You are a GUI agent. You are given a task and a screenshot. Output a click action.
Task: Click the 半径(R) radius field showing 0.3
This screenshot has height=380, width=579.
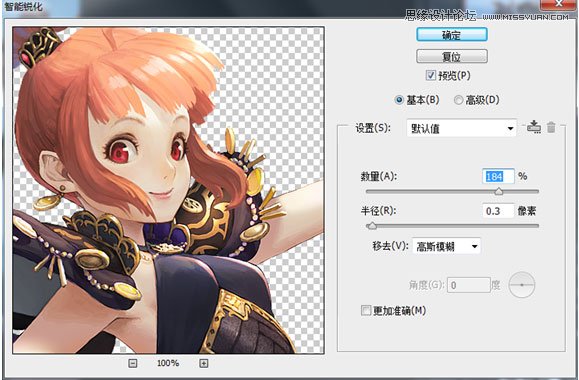click(x=498, y=211)
